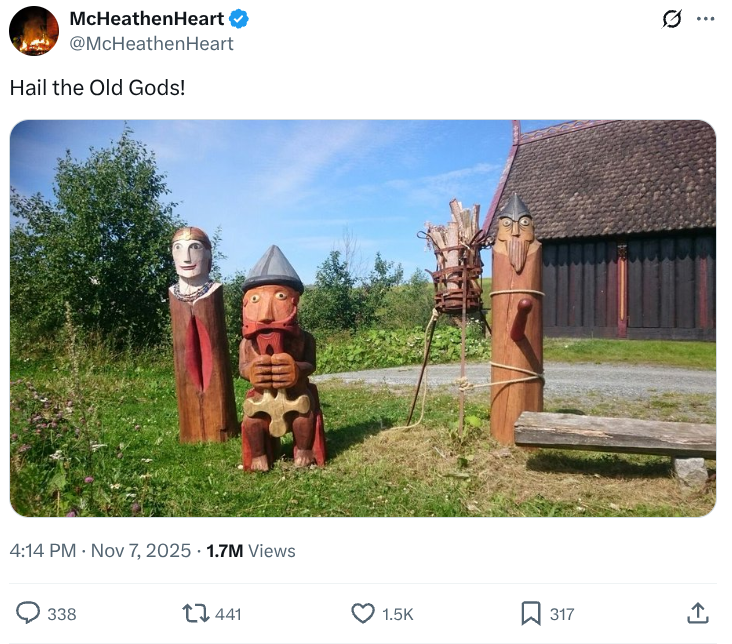Open the wooden idol statues photo
This screenshot has width=732, height=644.
pos(363,318)
